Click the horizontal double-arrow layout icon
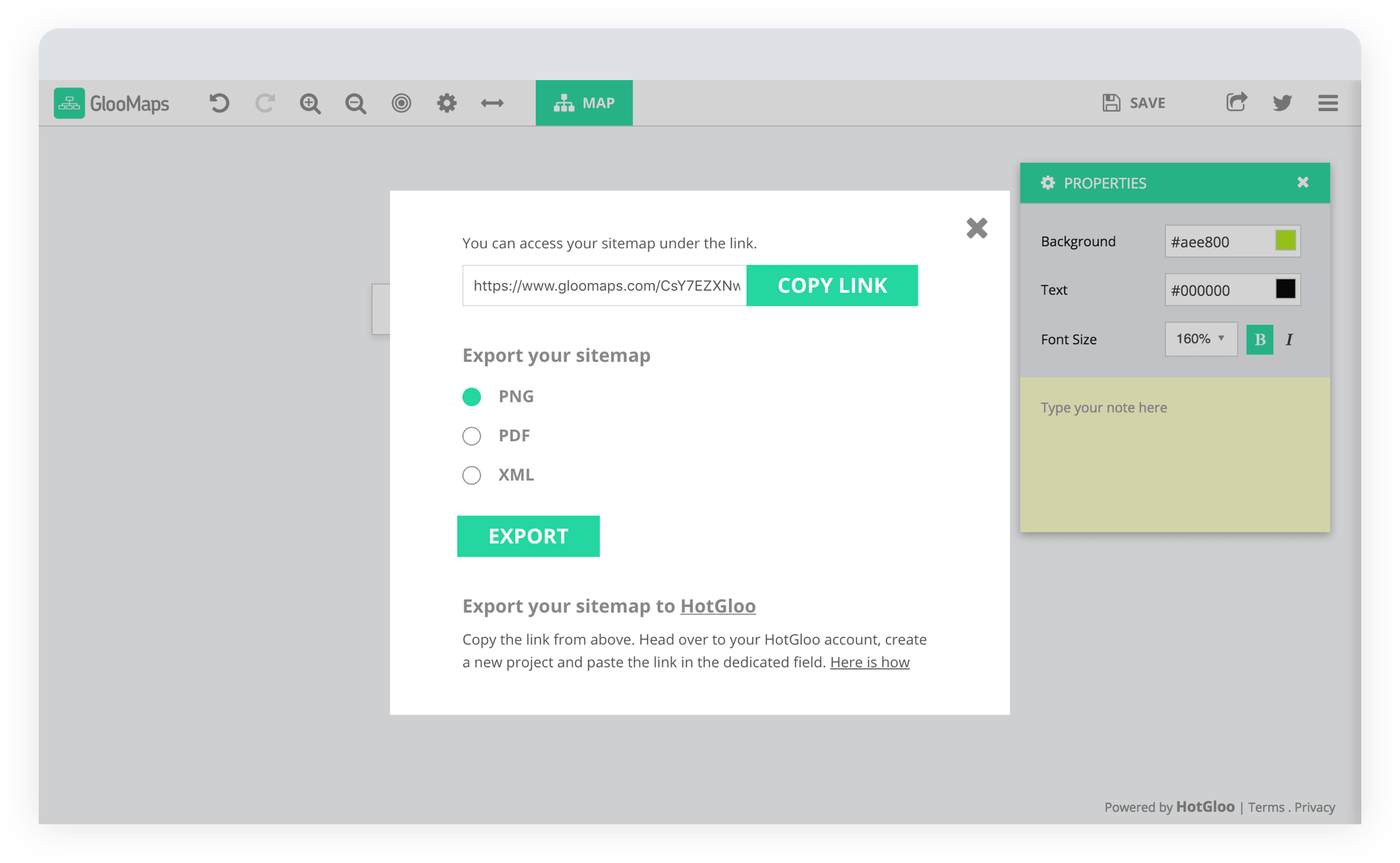1400x863 pixels. click(492, 103)
